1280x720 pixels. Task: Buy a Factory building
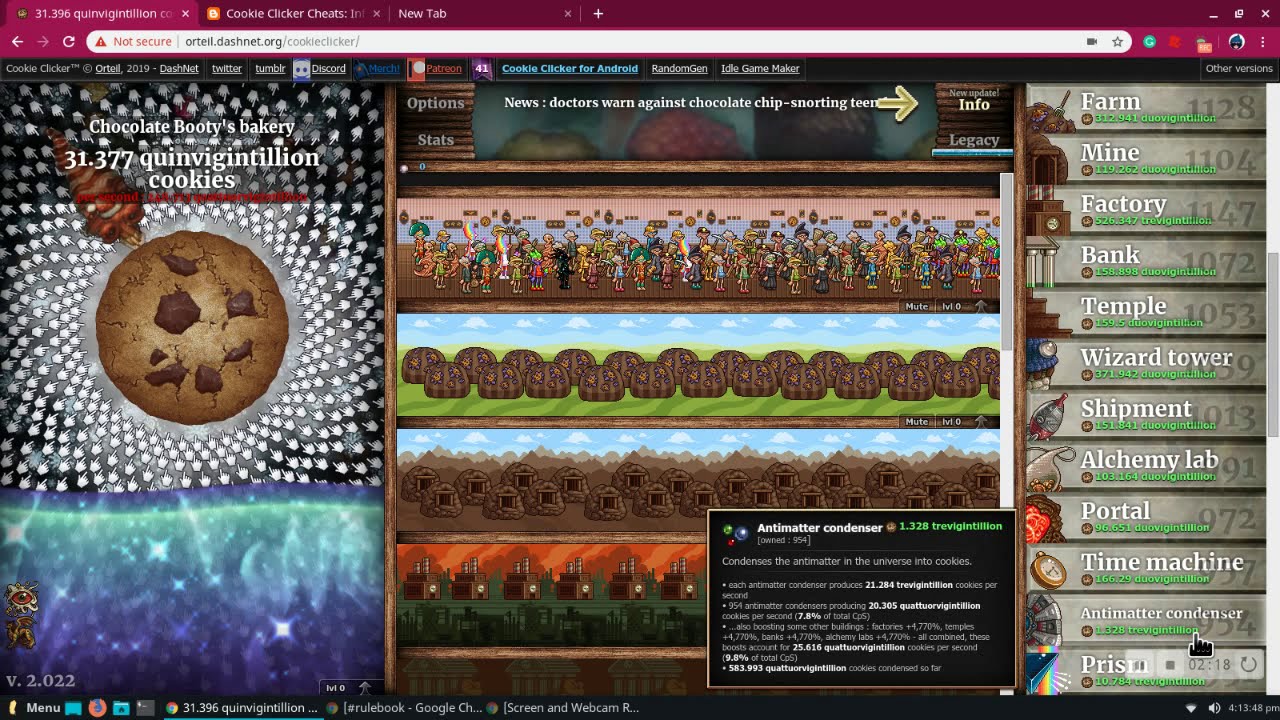click(1146, 210)
